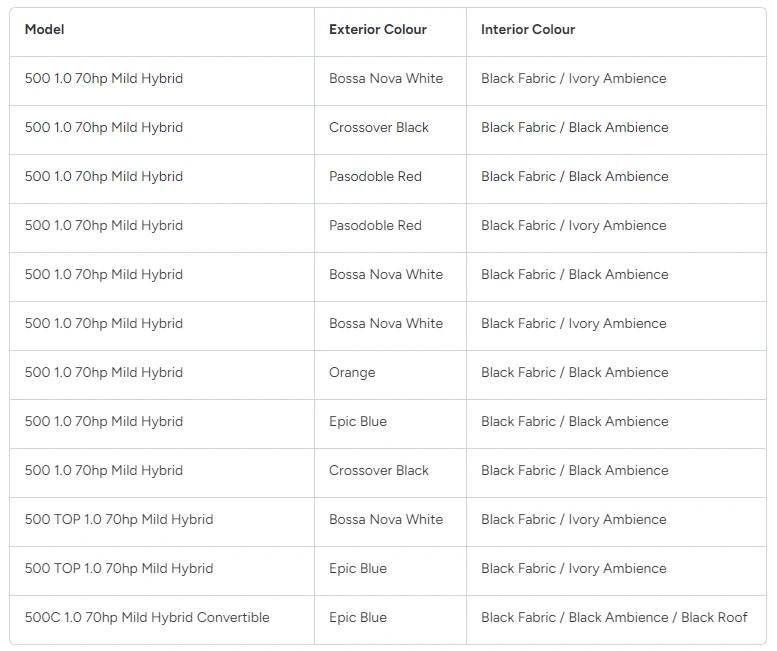Click the first Crossover Black cell
Screen dimensions: 777x651
(379, 128)
